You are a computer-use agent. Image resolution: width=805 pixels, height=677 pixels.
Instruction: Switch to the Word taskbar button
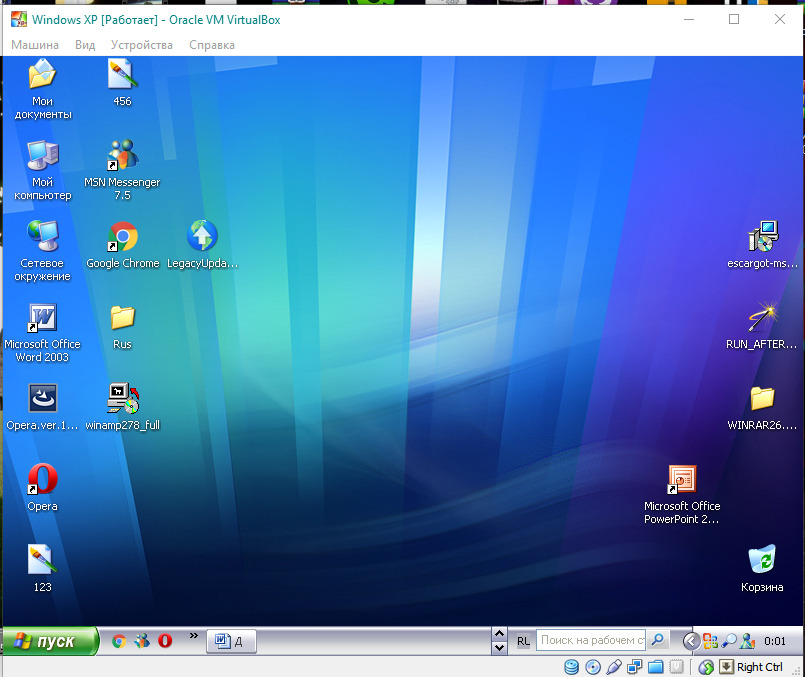(x=232, y=641)
